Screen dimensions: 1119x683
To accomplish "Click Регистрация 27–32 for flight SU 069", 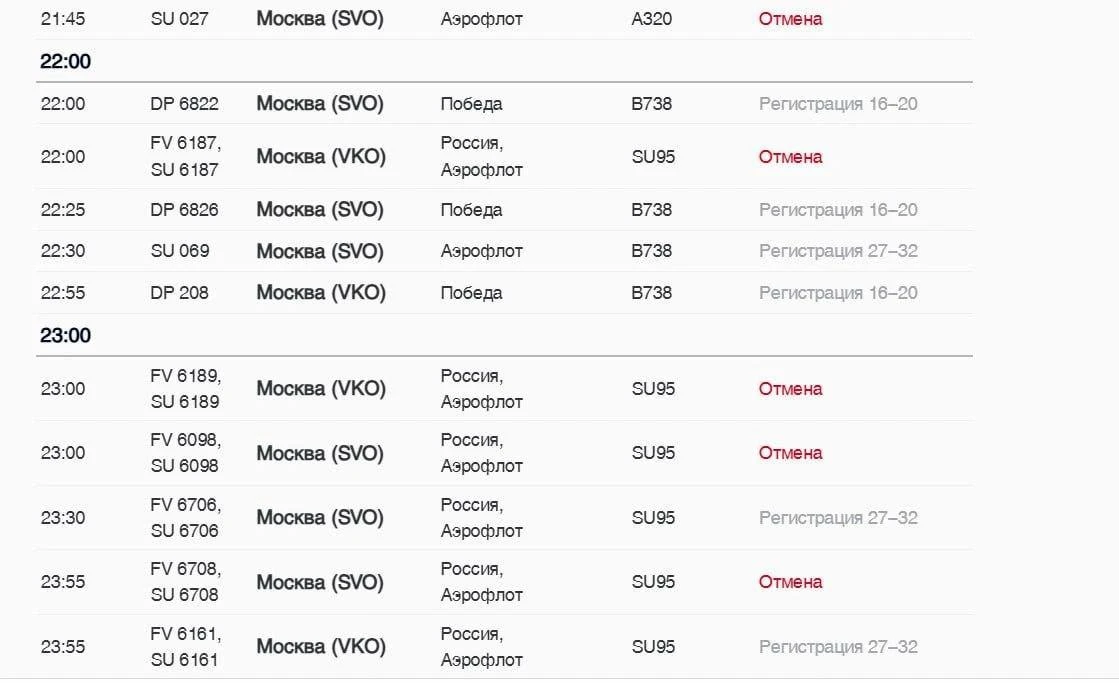I will [x=838, y=251].
